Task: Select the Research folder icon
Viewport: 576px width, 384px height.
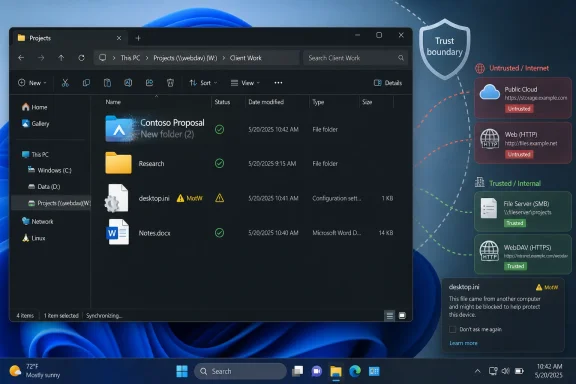Action: 118,163
